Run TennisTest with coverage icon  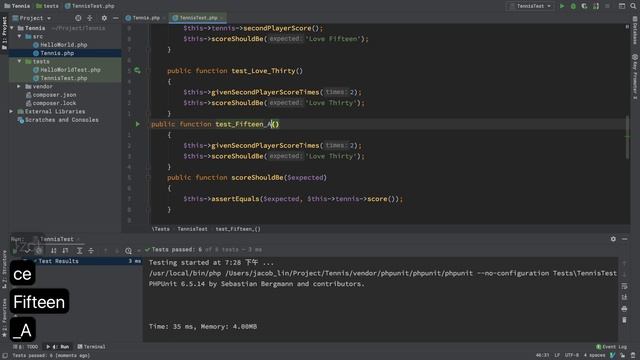pos(584,6)
